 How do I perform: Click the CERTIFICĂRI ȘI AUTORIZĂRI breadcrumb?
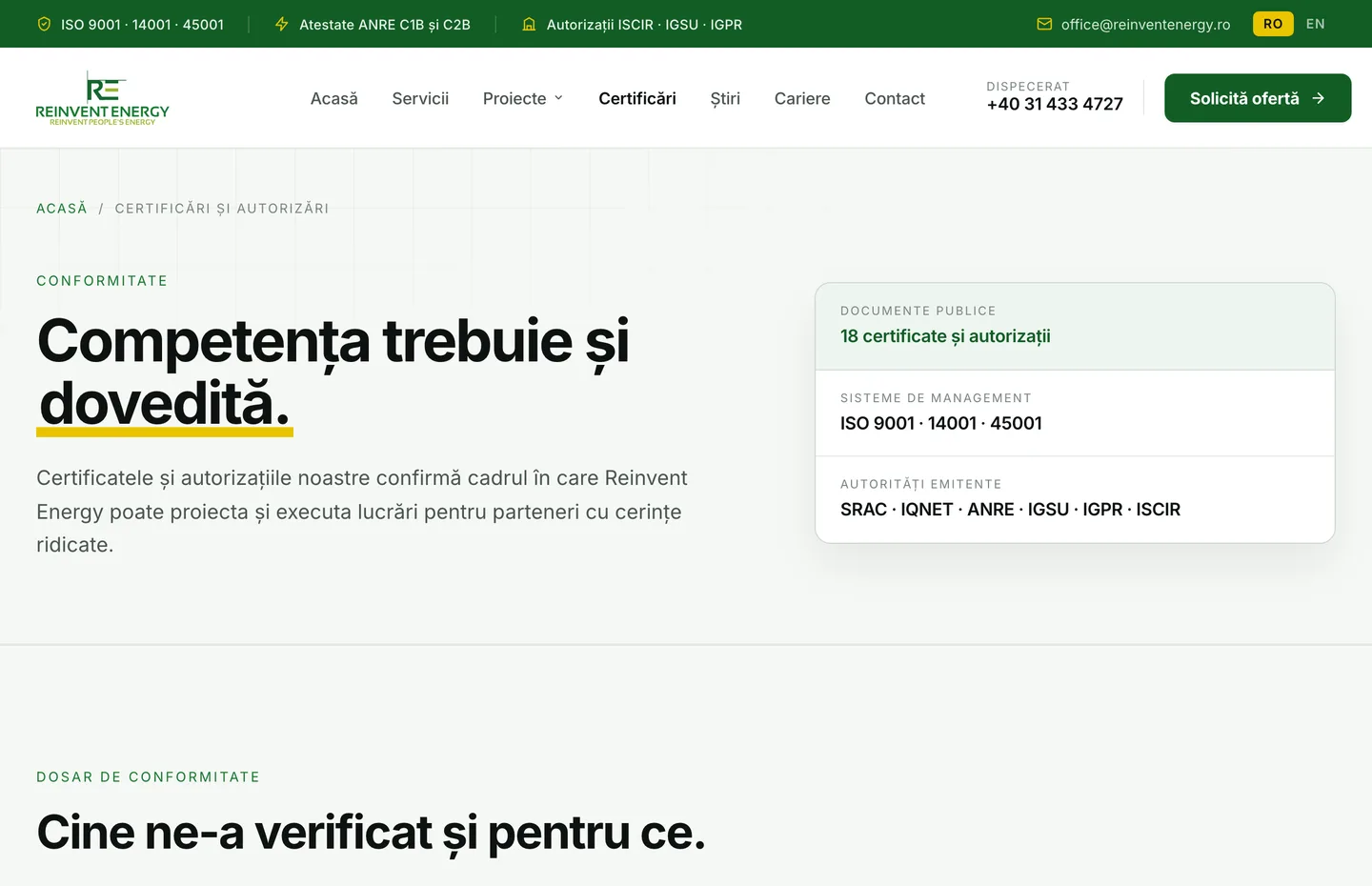coord(222,209)
